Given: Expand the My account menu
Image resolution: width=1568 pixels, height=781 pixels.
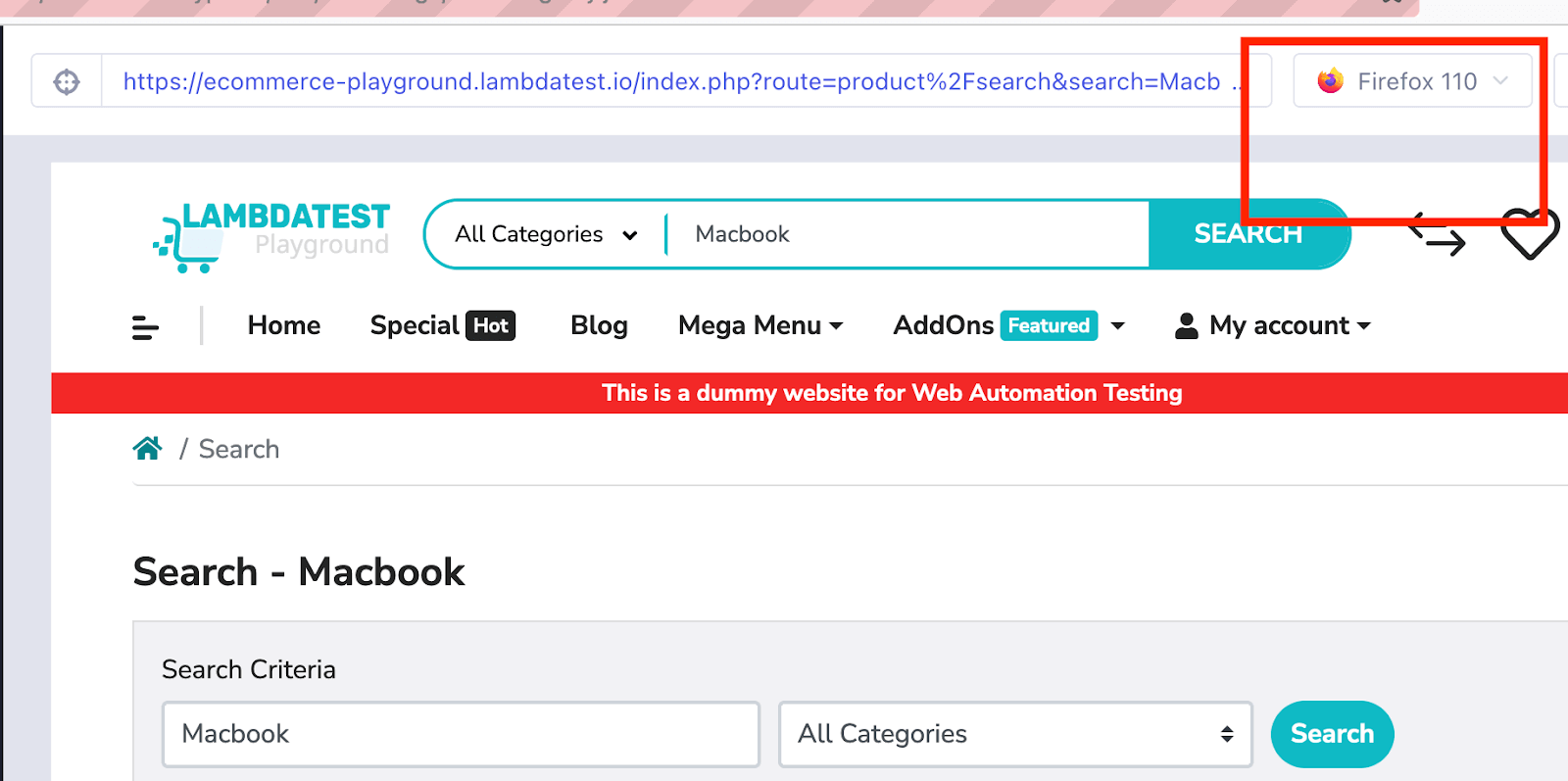Looking at the screenshot, I should click(1273, 325).
